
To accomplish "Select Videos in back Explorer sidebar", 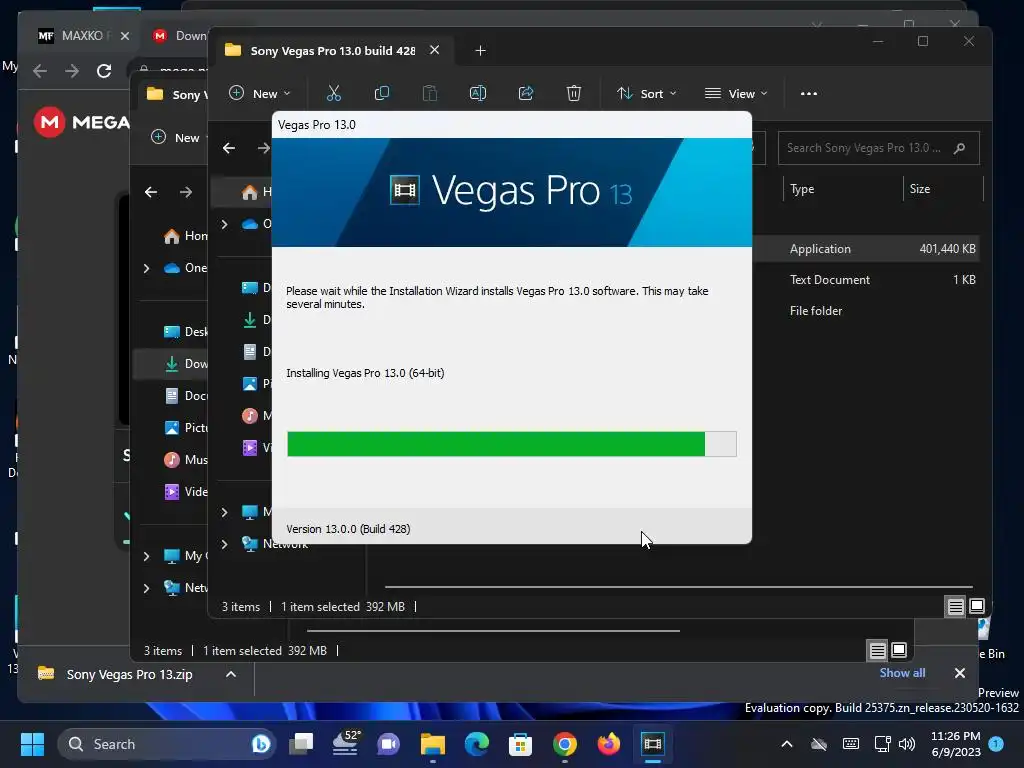I will 185,492.
